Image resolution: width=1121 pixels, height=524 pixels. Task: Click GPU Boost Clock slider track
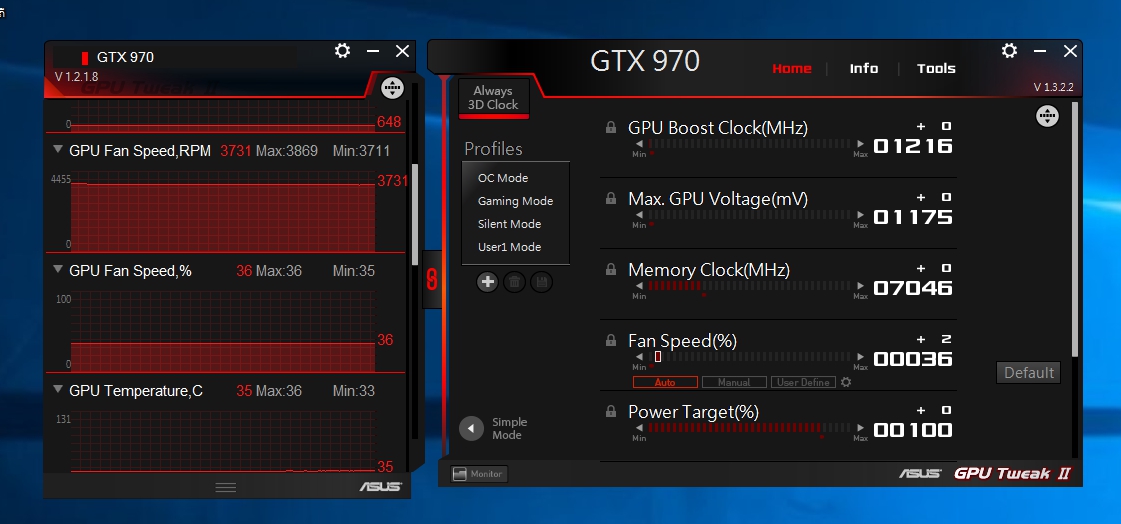750,144
